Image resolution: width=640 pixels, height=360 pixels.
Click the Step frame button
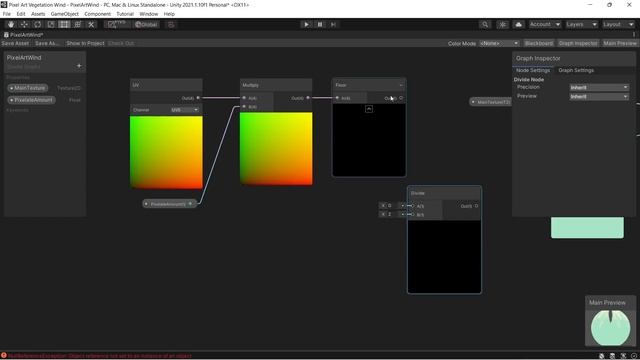(x=333, y=24)
